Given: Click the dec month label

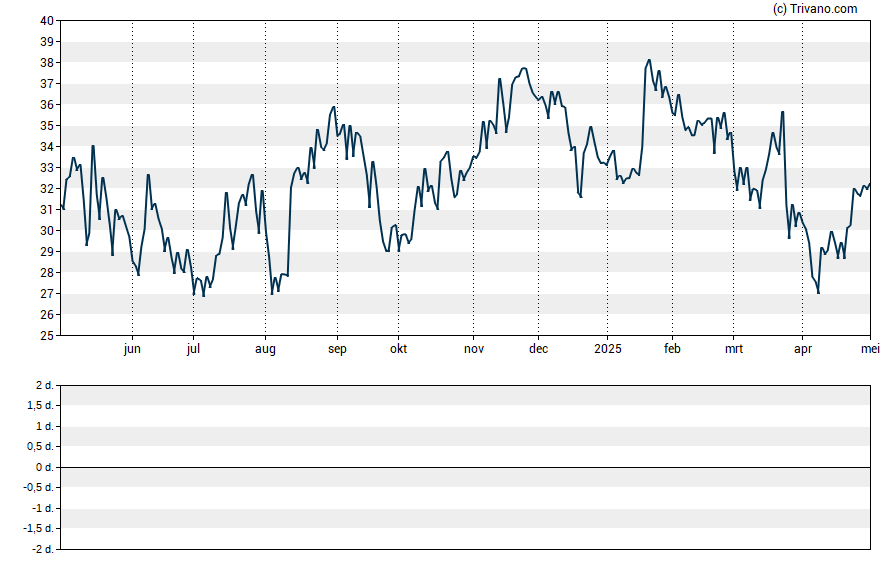Looking at the screenshot, I should [x=538, y=349].
